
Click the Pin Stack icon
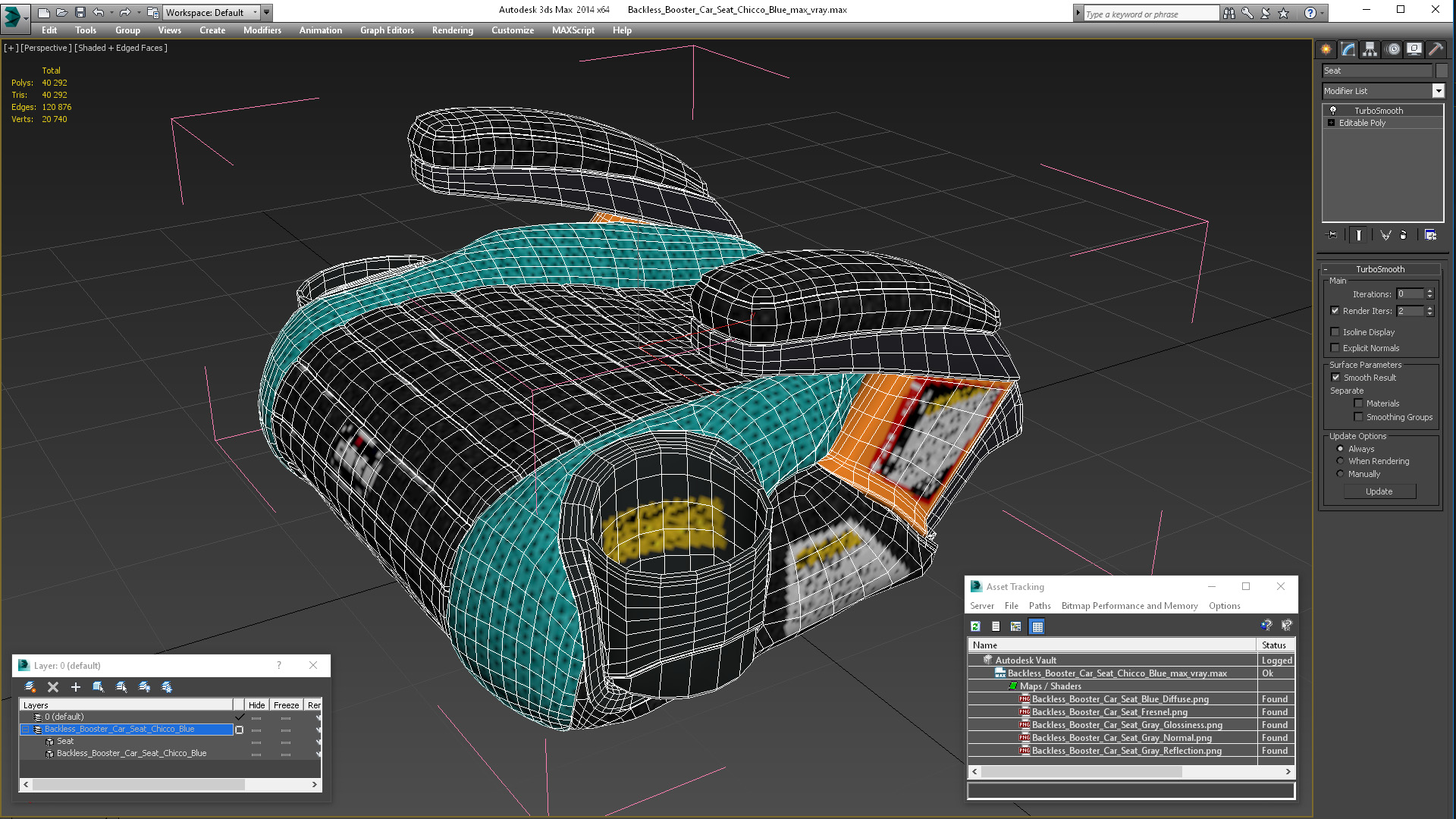pos(1332,235)
